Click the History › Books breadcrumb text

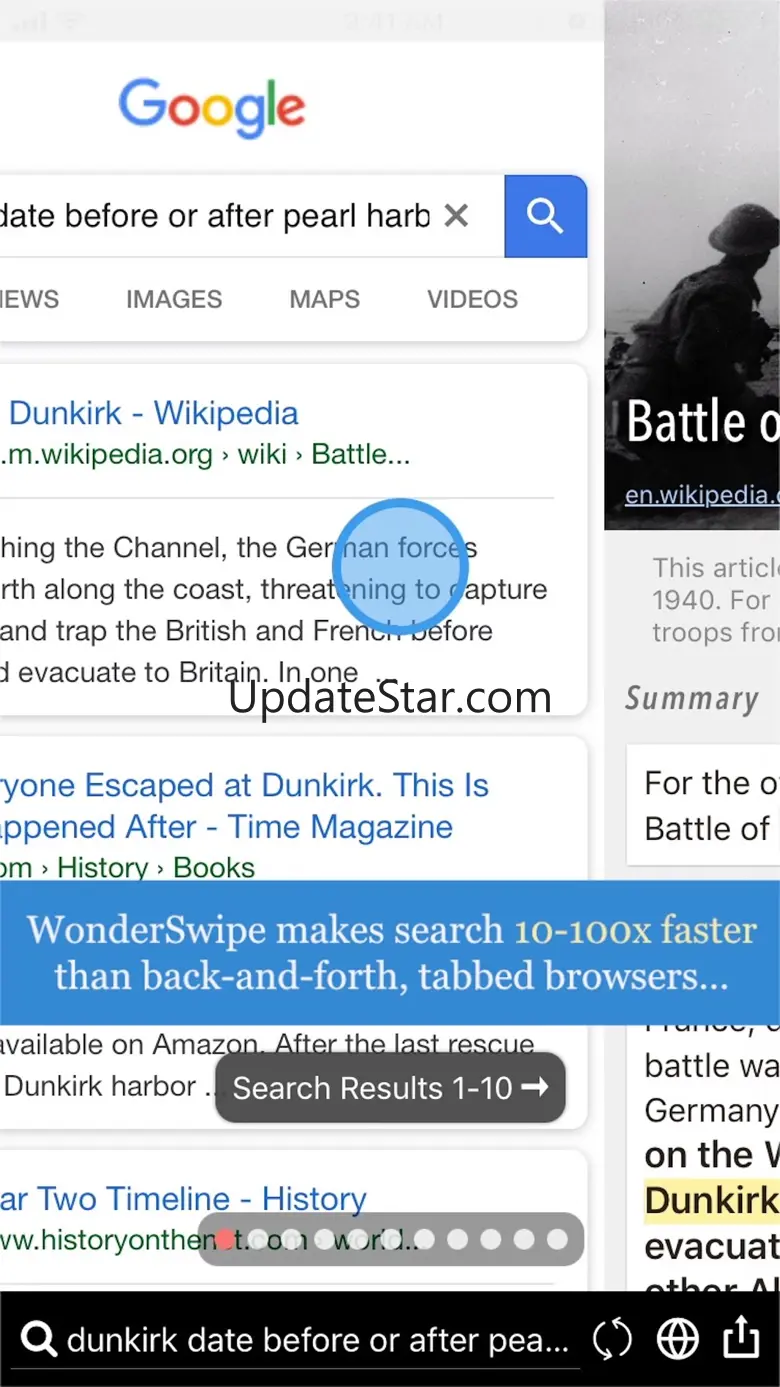point(156,867)
